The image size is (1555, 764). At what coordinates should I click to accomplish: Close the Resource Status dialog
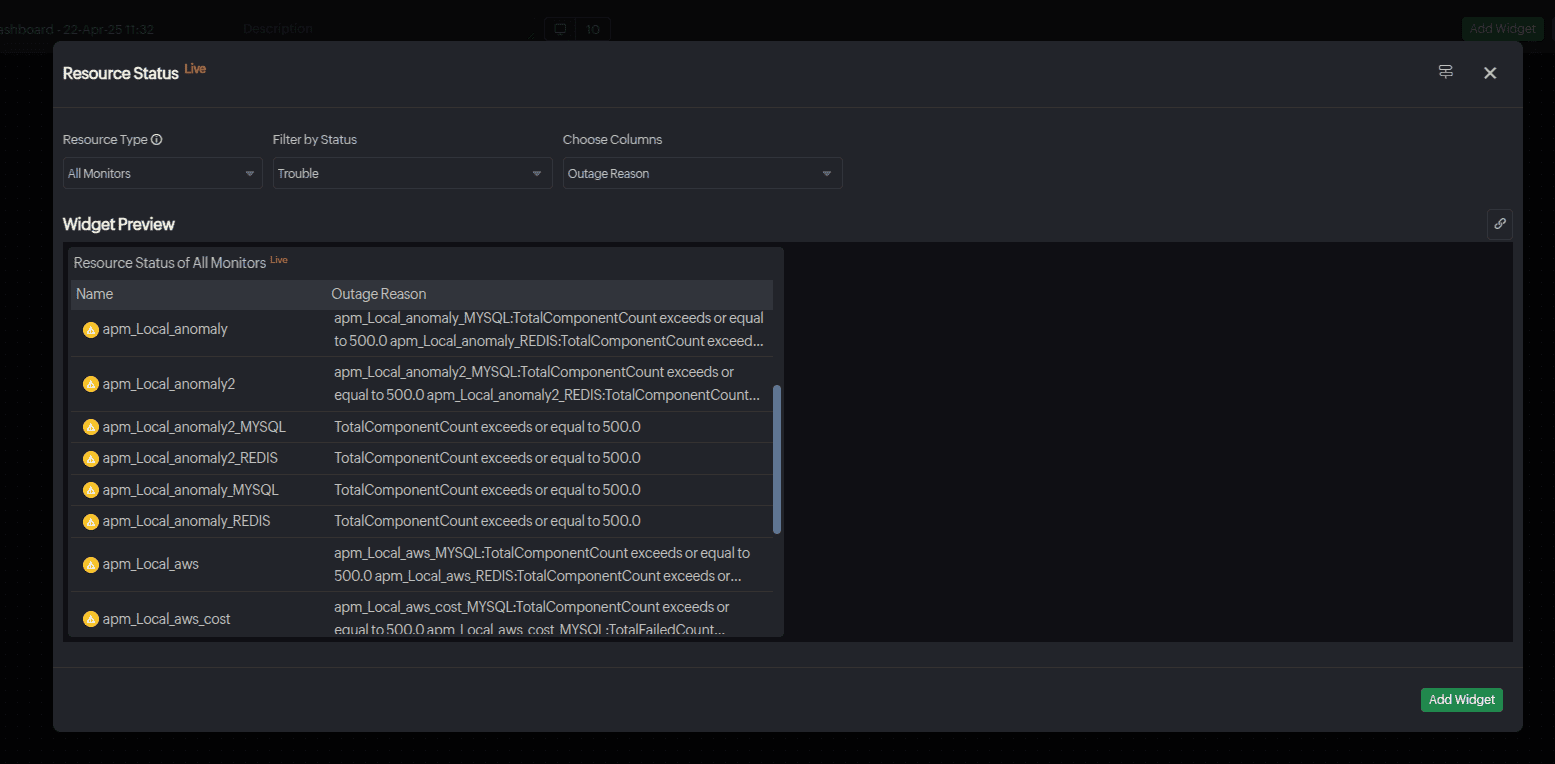point(1489,73)
